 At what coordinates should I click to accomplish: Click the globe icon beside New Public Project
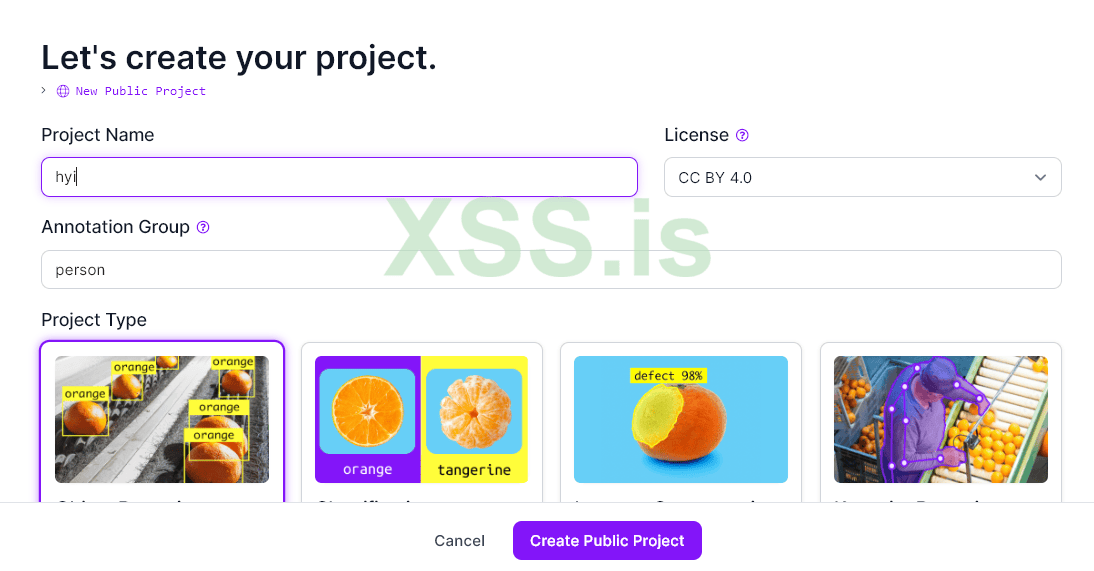coord(63,91)
